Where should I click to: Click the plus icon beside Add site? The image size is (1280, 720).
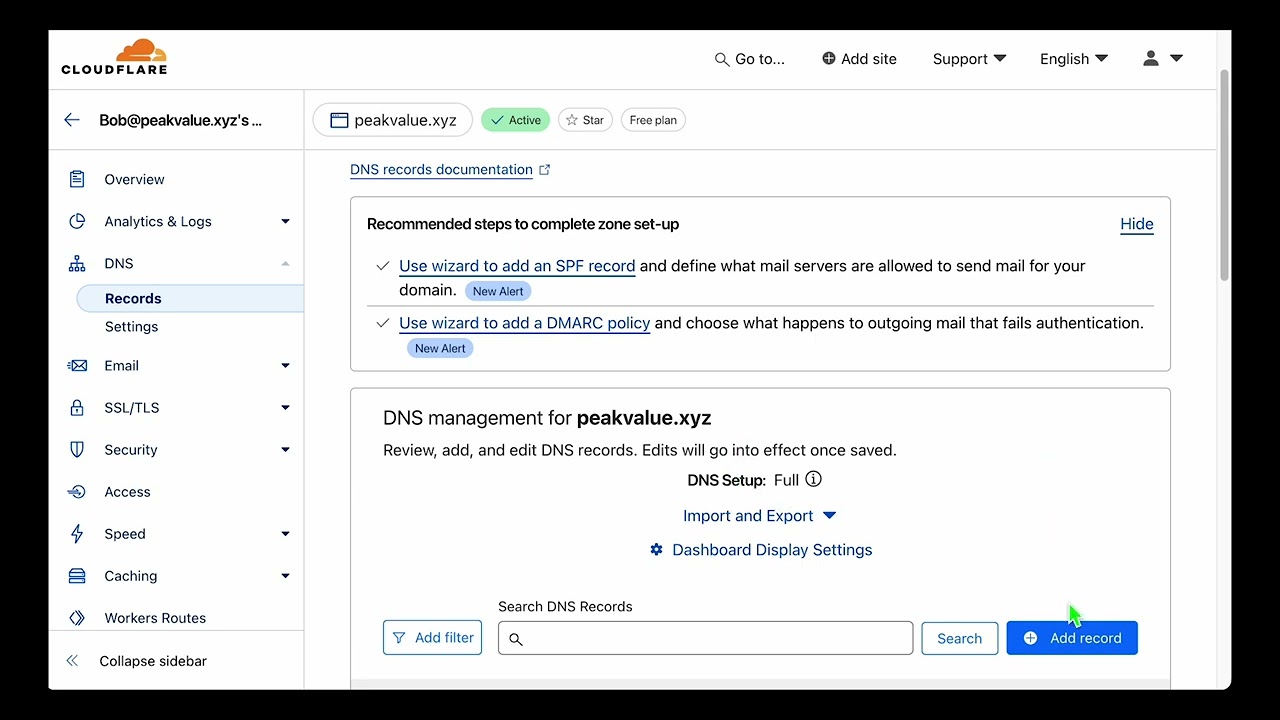tap(829, 59)
